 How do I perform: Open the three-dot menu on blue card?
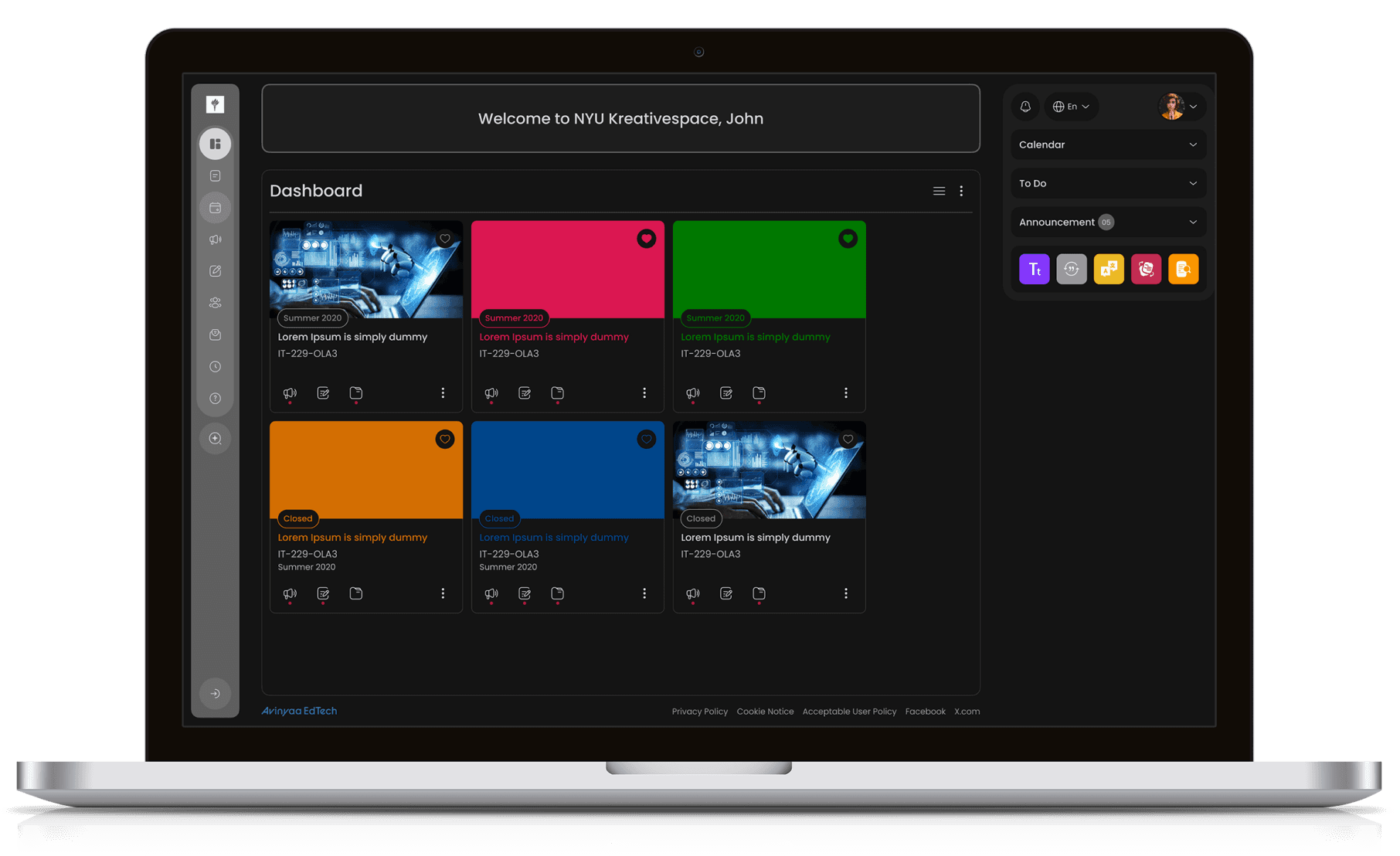coord(644,593)
